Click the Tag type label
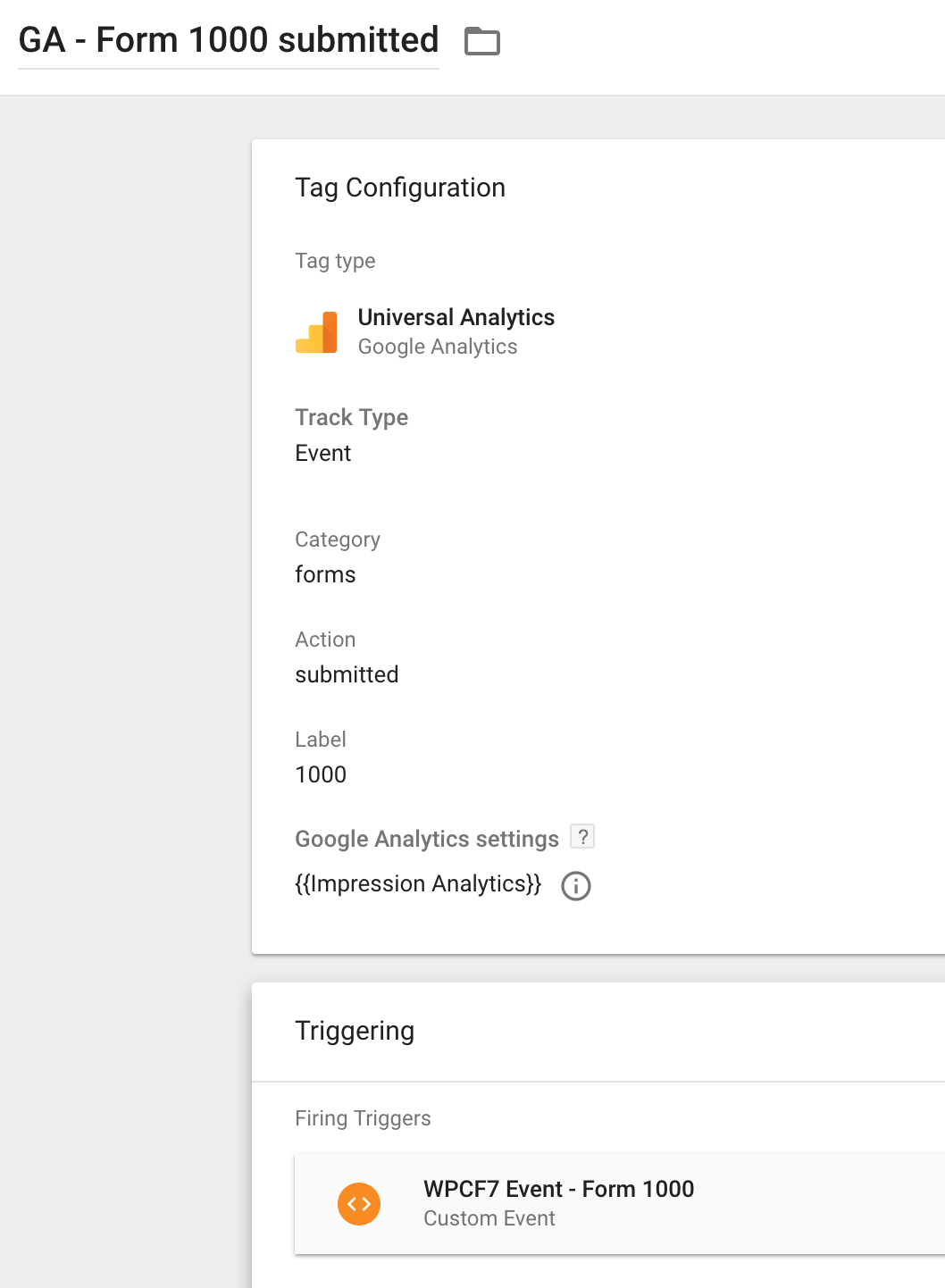The height and width of the screenshot is (1288, 945). [x=335, y=261]
